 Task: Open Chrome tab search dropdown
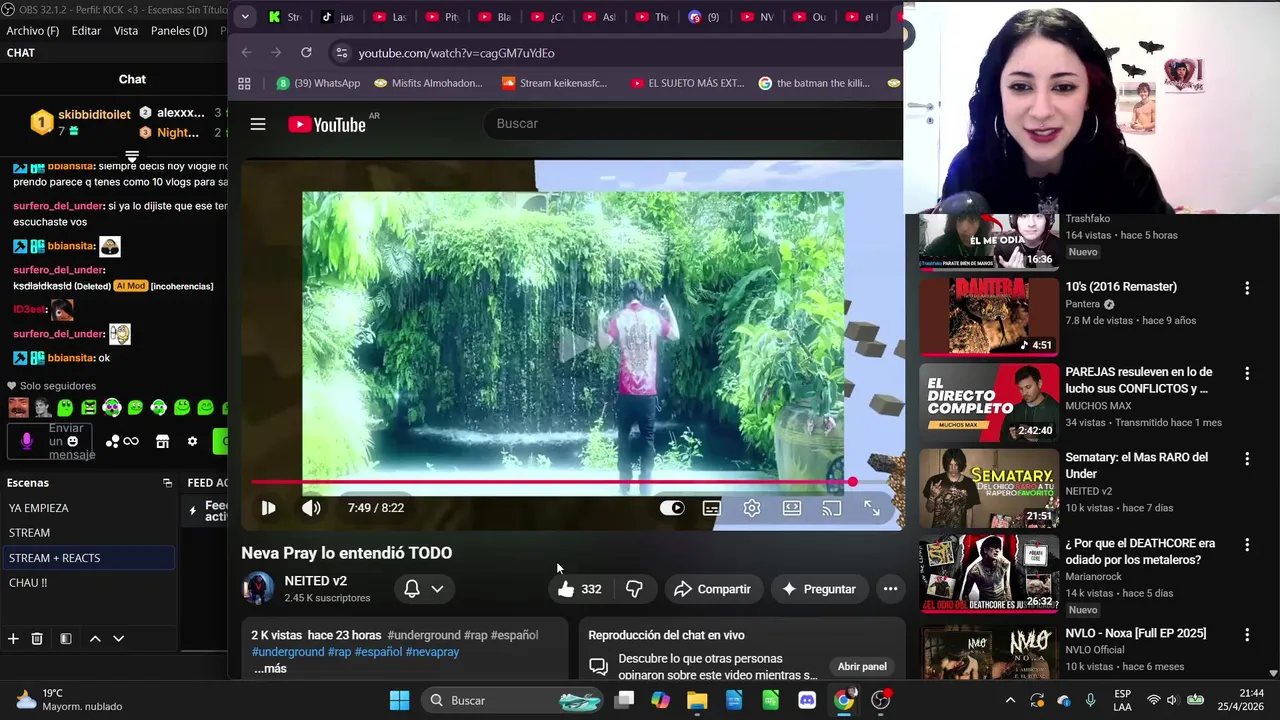[x=245, y=17]
